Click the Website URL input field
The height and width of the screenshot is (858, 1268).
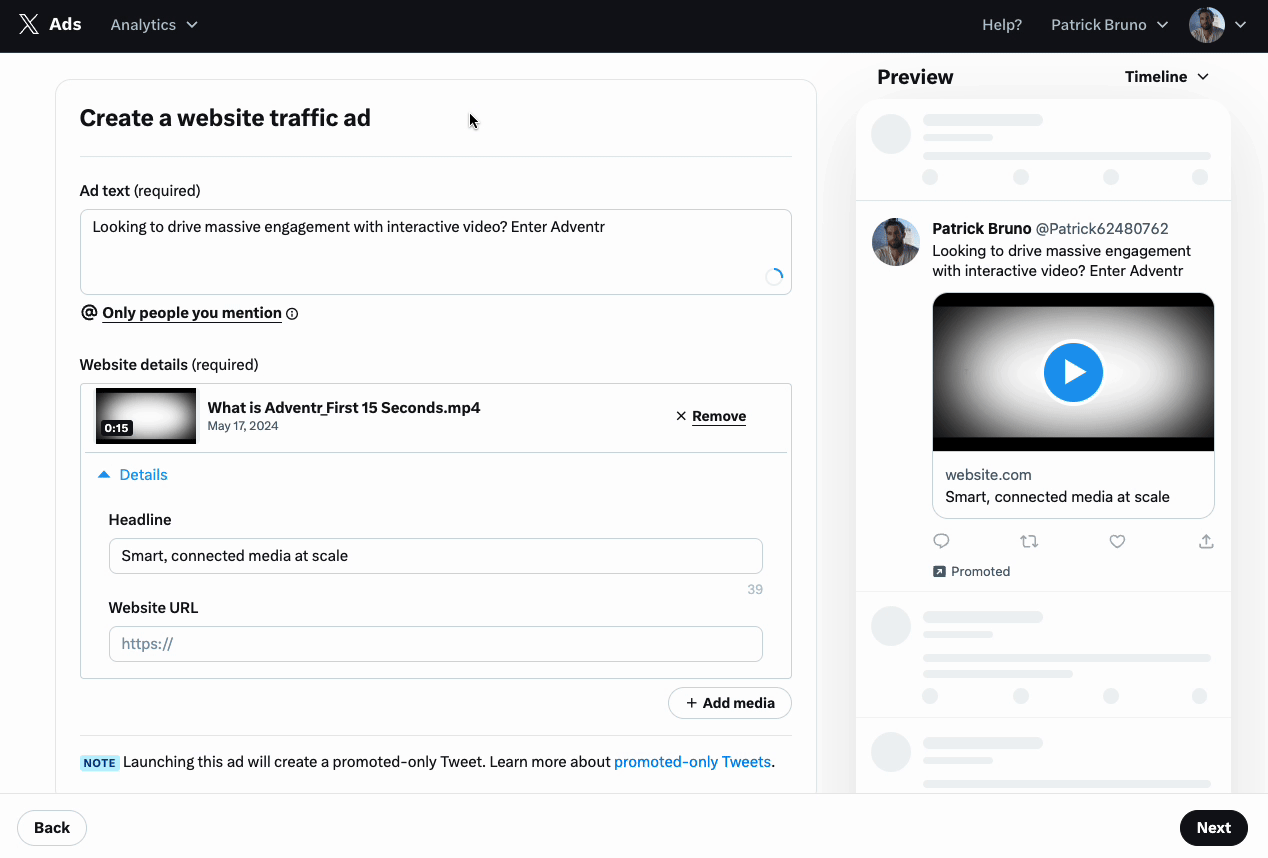436,644
